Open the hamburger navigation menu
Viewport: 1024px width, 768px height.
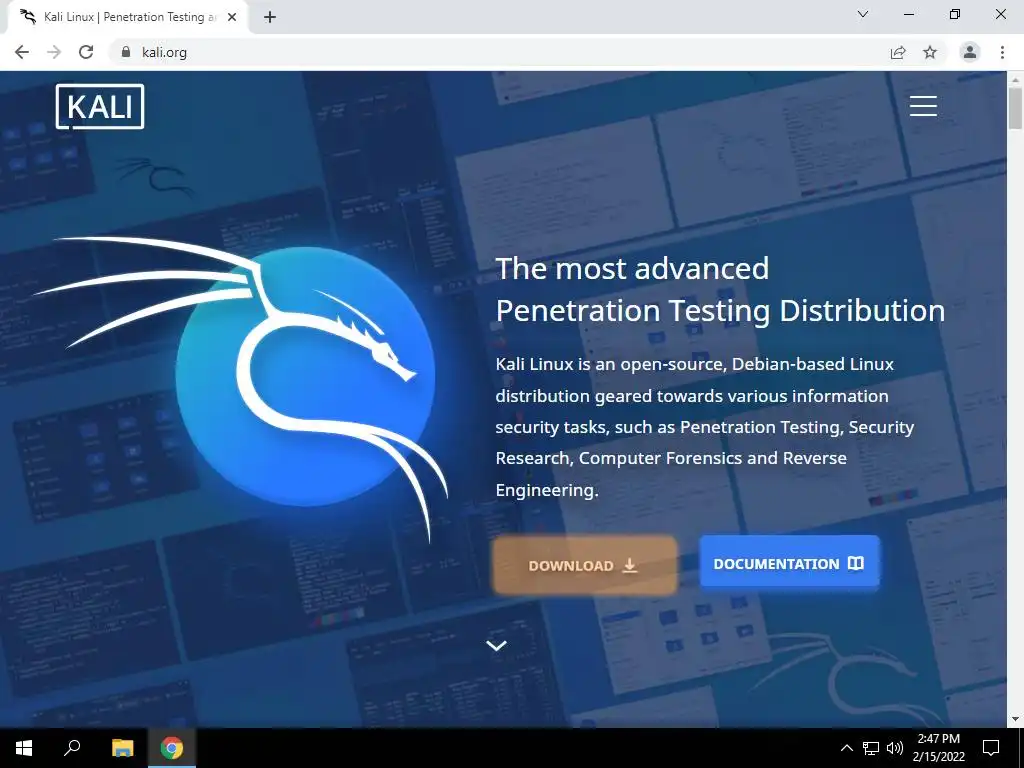[923, 106]
